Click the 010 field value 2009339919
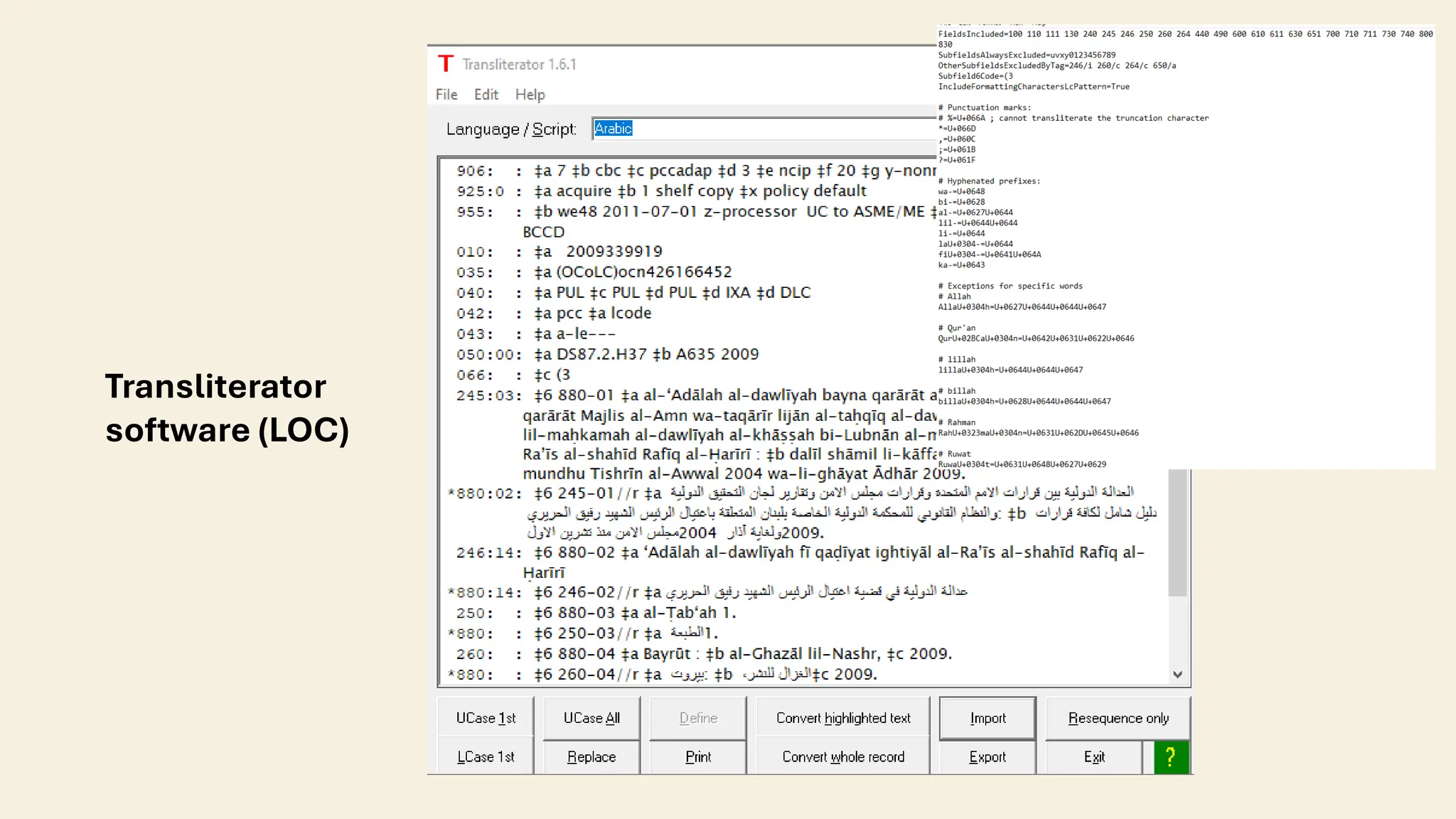 pos(614,252)
